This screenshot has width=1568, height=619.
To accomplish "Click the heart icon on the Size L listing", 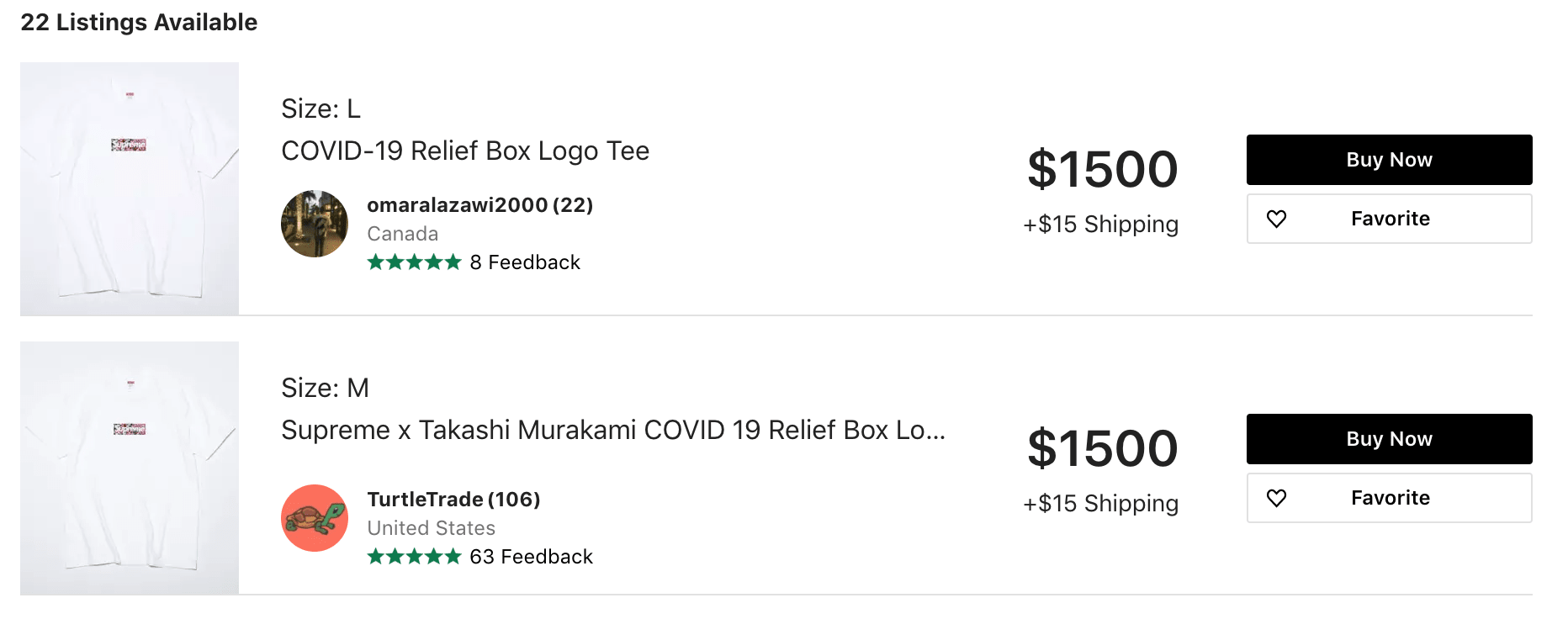I will point(1276,219).
